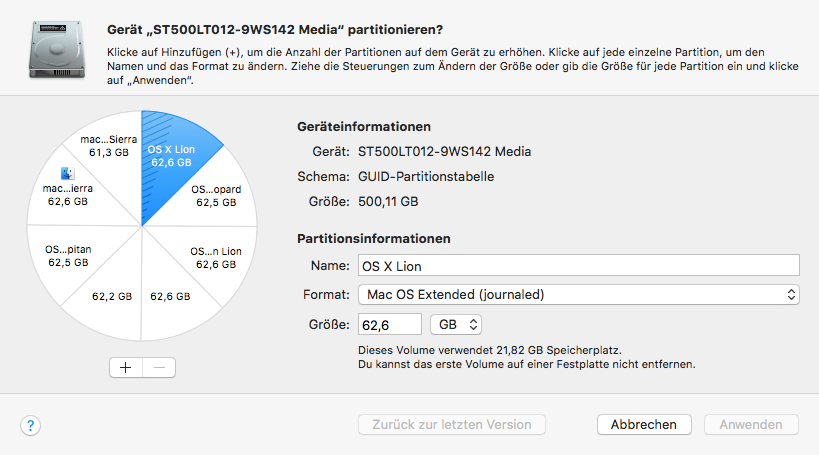Select the unnamed 62,2 GB partition slice
This screenshot has width=819, height=455.
click(x=111, y=295)
